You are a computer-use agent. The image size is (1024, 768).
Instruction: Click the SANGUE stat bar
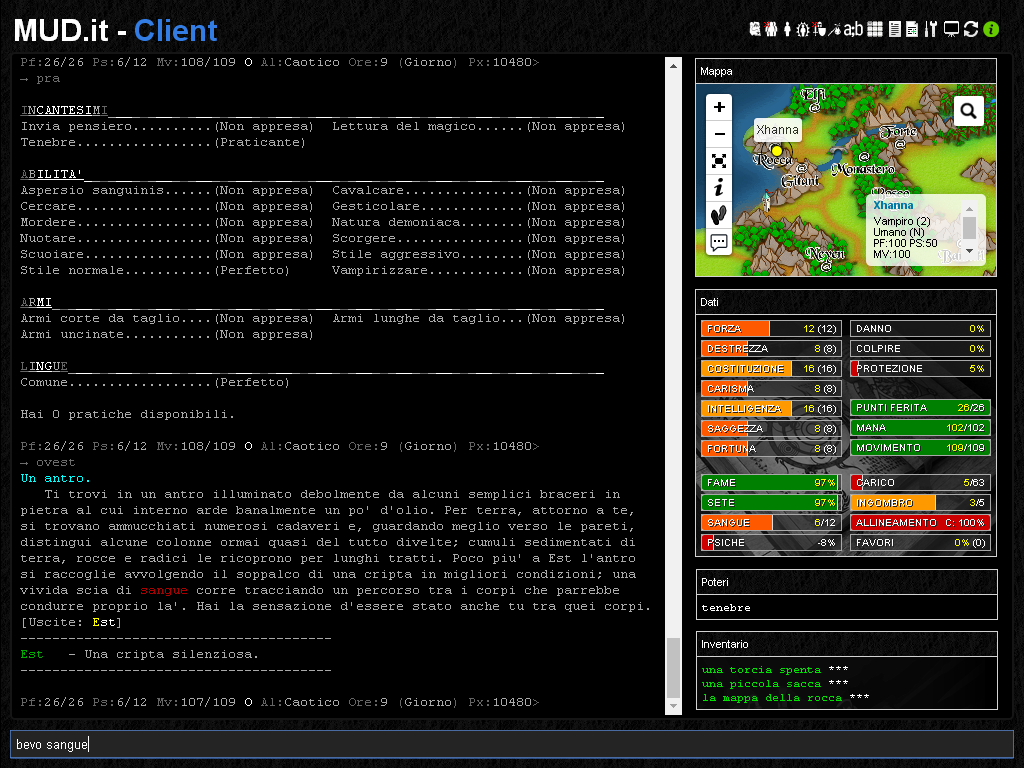pyautogui.click(x=771, y=522)
